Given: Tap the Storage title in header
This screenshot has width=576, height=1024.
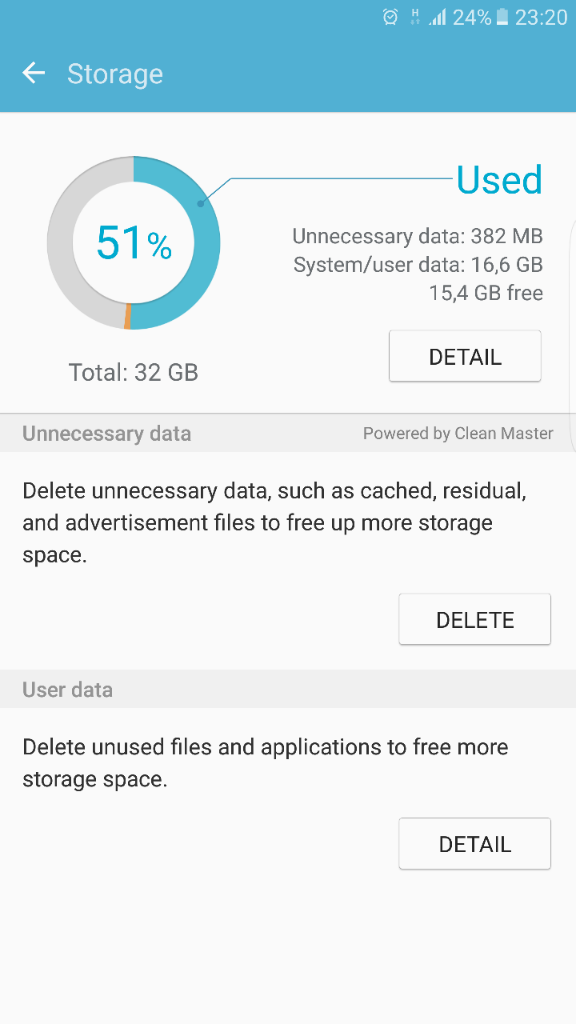Looking at the screenshot, I should pos(115,74).
